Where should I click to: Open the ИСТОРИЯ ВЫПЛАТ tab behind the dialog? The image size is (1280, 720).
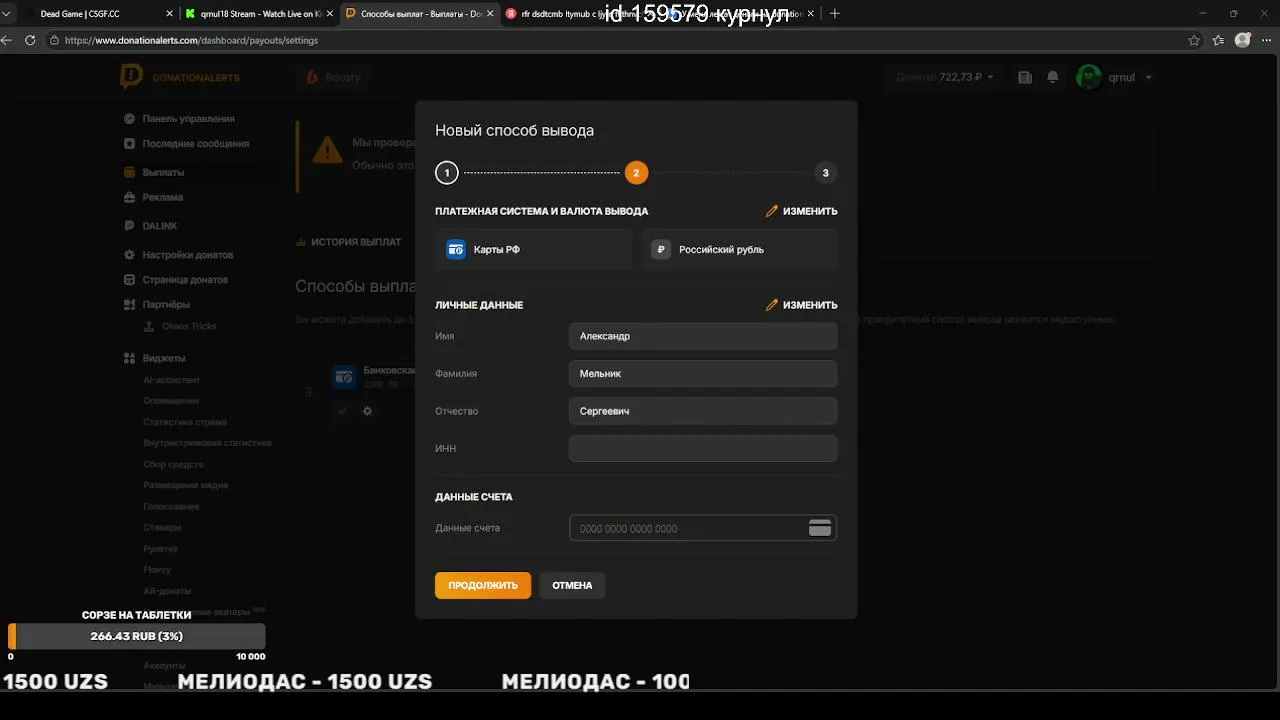[349, 241]
